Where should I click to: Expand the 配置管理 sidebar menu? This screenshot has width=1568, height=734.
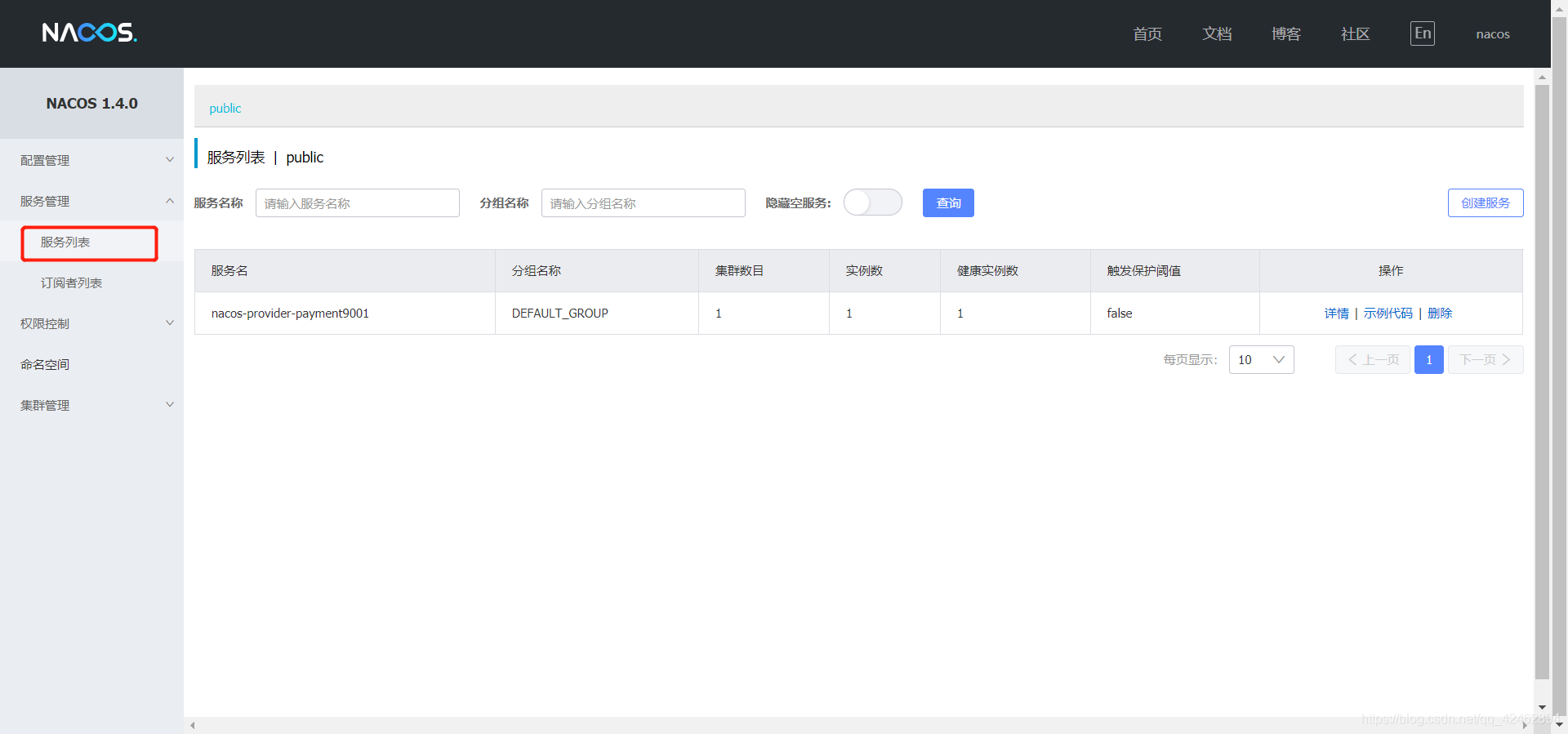tap(91, 160)
